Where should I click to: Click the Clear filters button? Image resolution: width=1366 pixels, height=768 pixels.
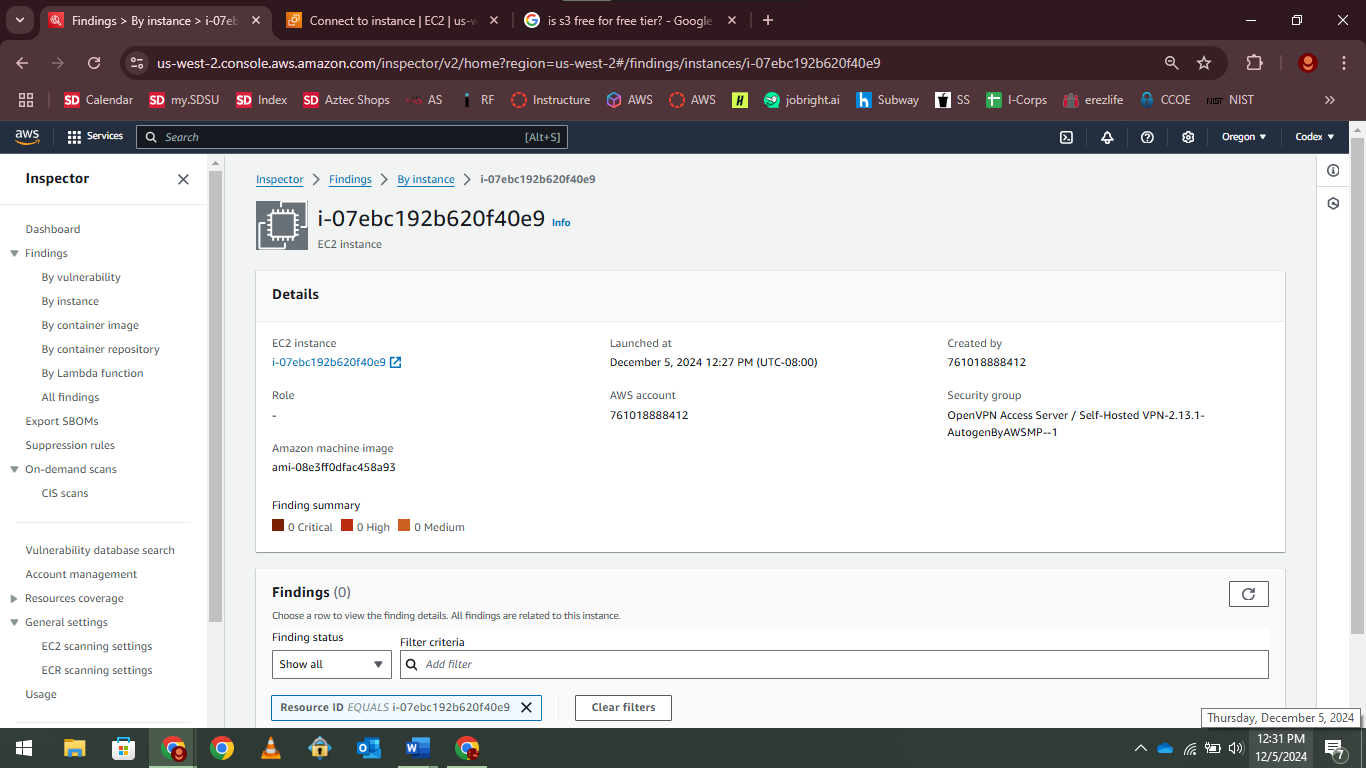[x=622, y=707]
